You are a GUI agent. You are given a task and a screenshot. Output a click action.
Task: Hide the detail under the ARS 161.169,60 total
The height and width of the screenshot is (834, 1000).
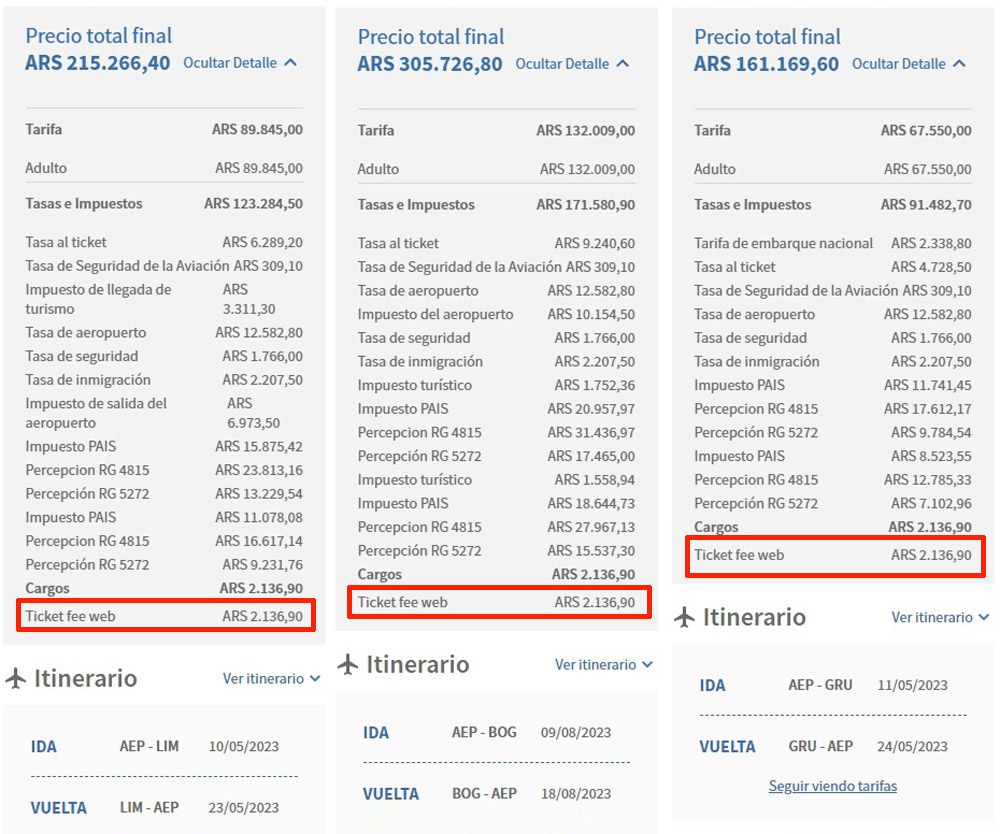click(x=909, y=64)
